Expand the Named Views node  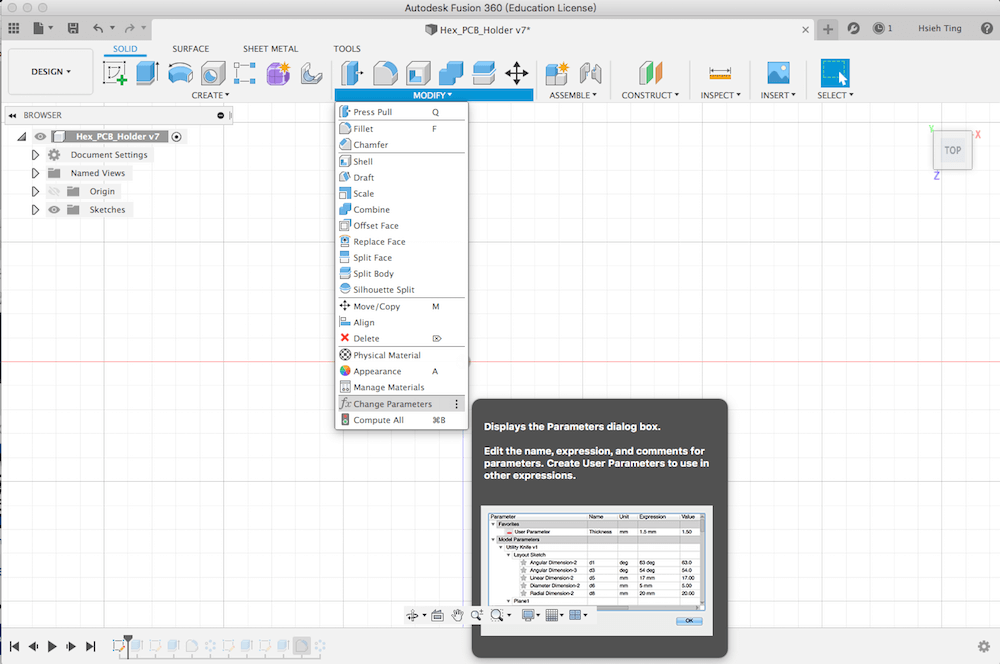pos(35,173)
